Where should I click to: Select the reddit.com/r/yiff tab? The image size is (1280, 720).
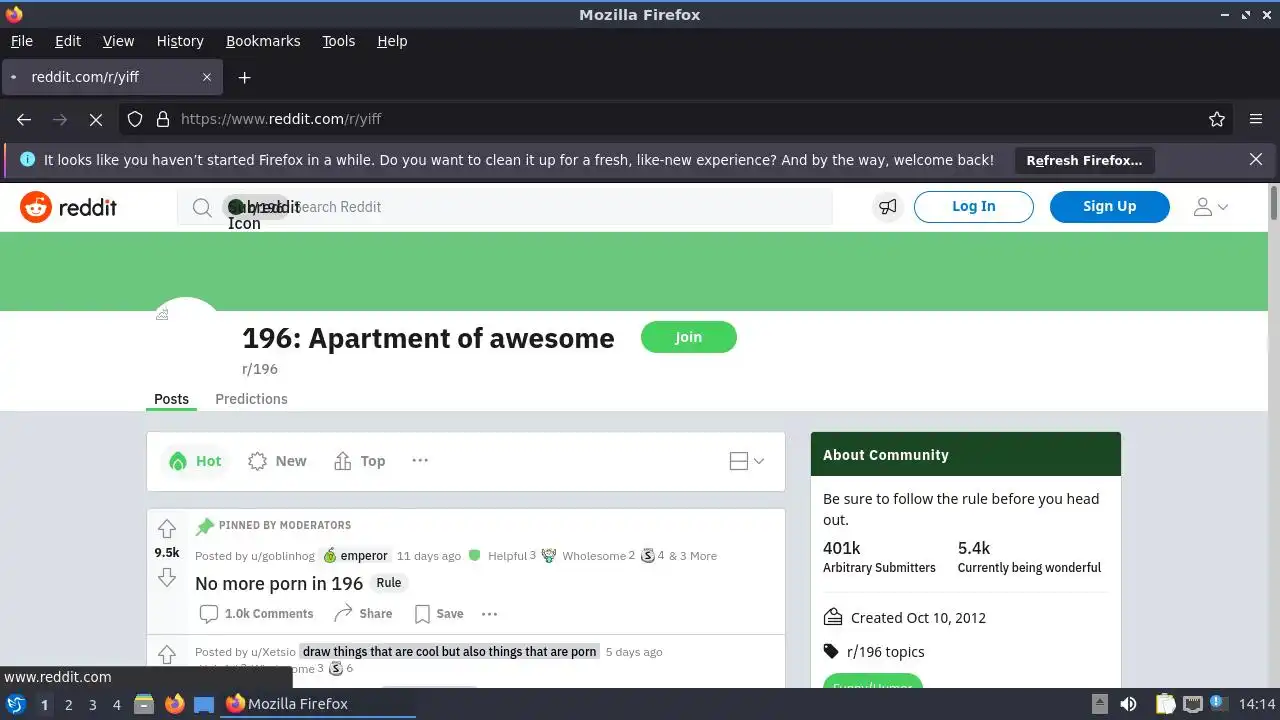tap(111, 77)
